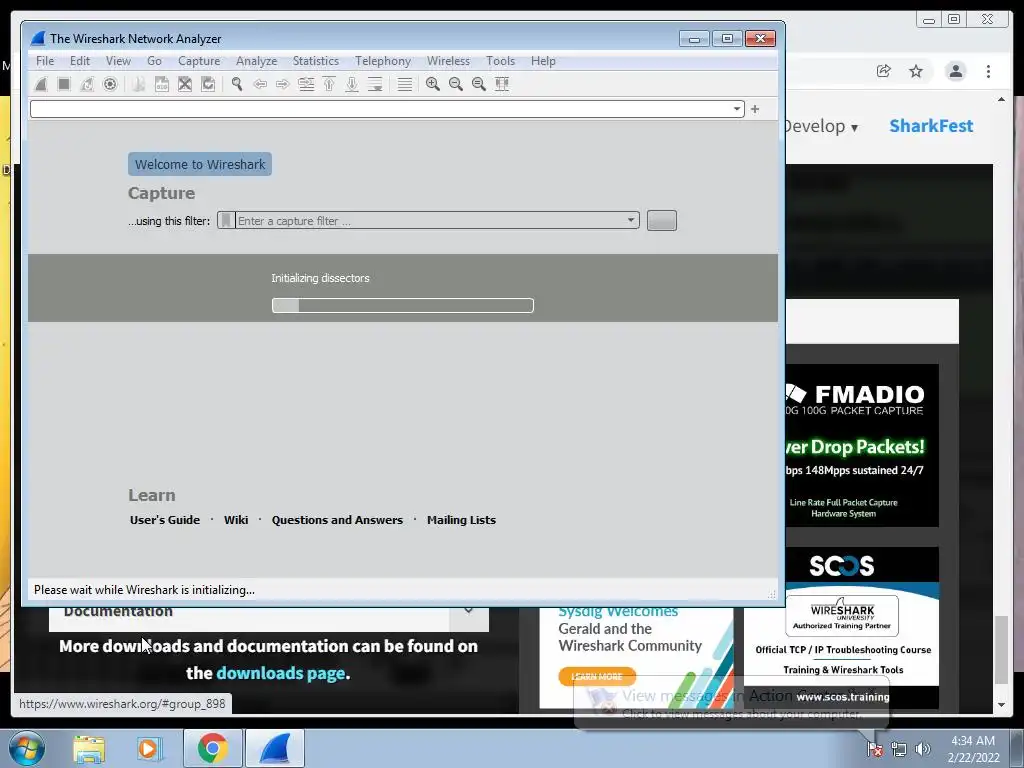Go forward in packet history arrow
Image resolution: width=1024 pixels, height=768 pixels.
[282, 84]
